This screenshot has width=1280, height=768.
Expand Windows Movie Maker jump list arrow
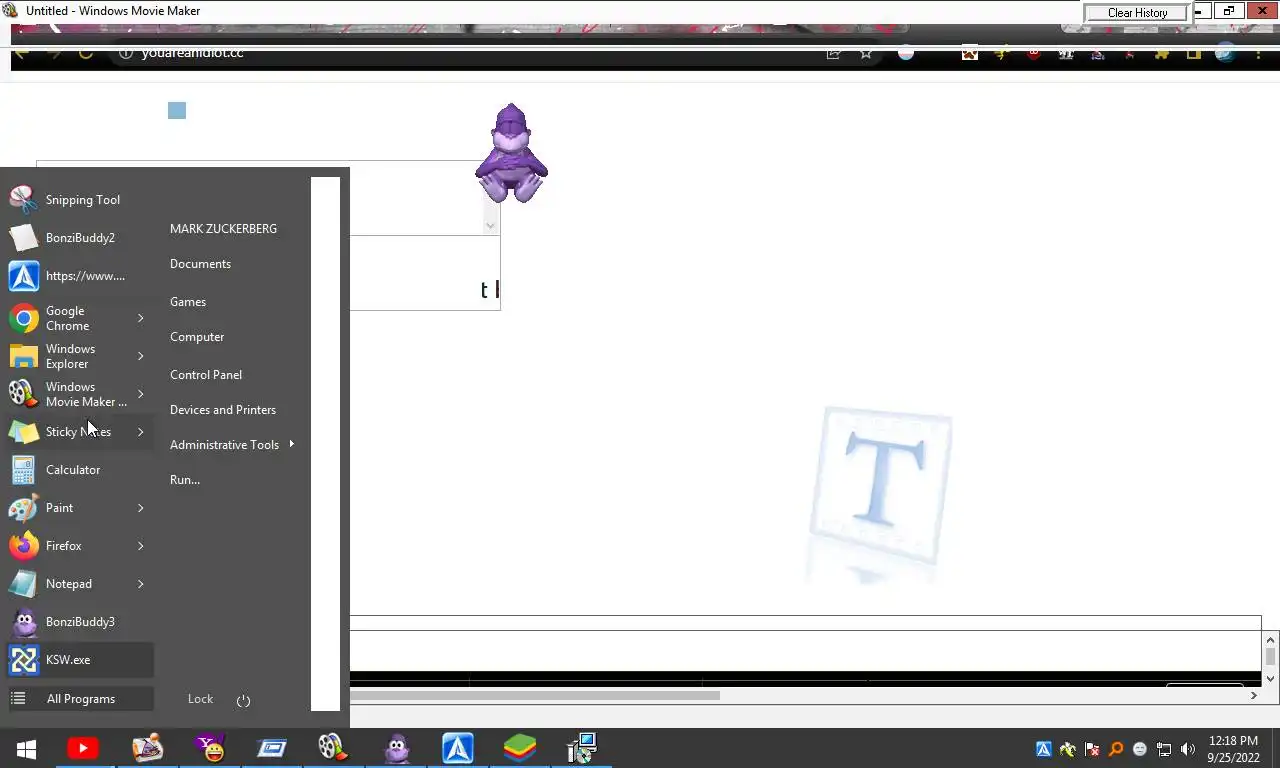click(140, 394)
